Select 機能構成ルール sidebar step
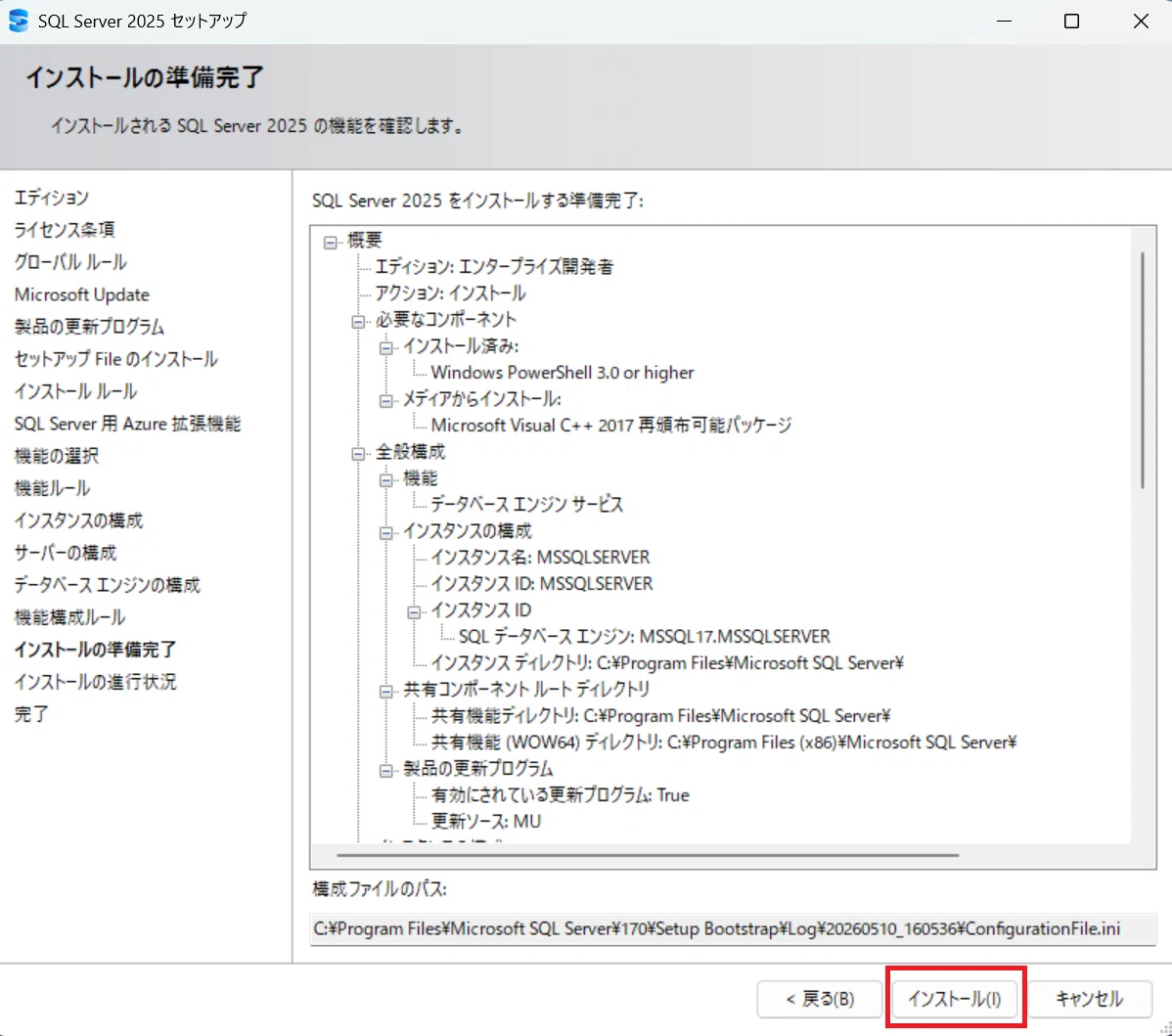The width and height of the screenshot is (1172, 1036). (69, 617)
